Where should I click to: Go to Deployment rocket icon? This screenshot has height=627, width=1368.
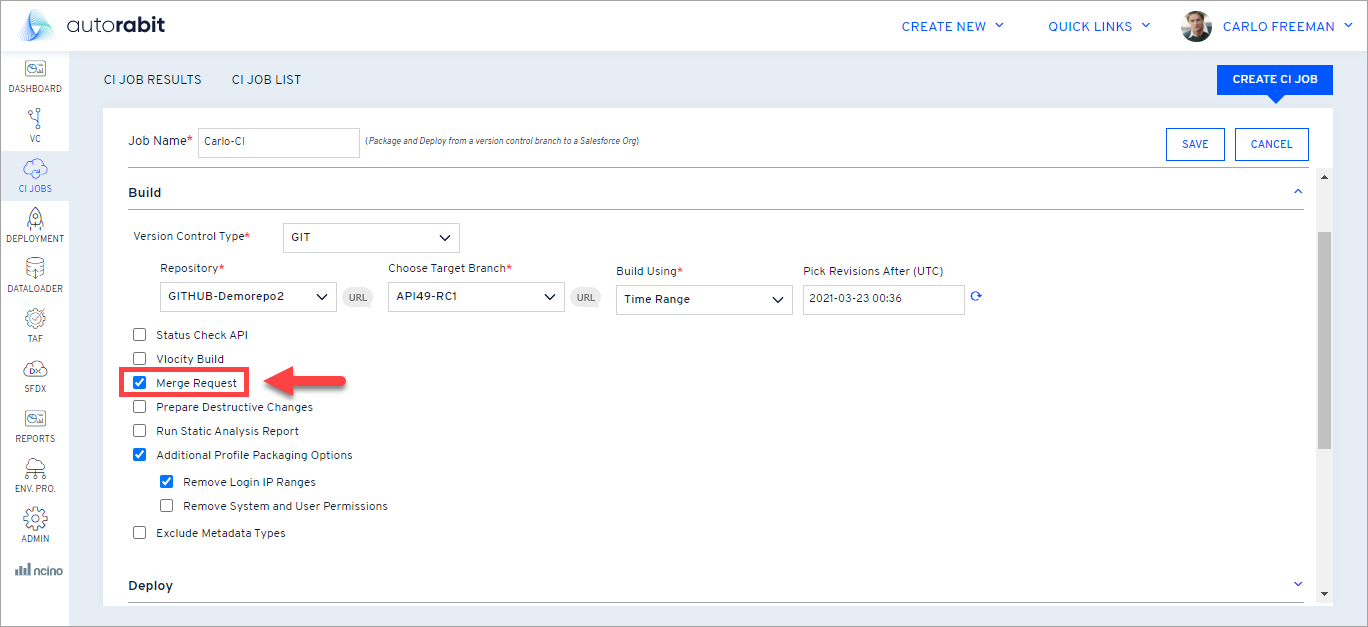[35, 219]
